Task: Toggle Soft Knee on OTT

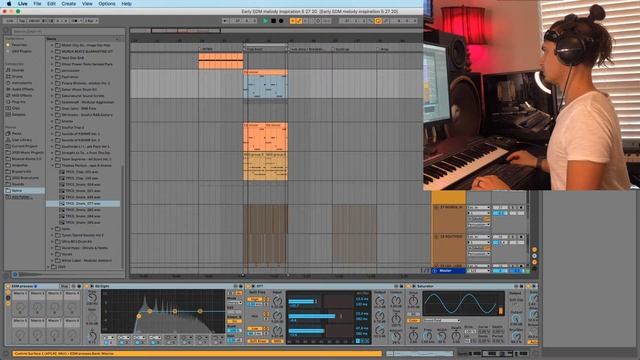Action: [258, 341]
